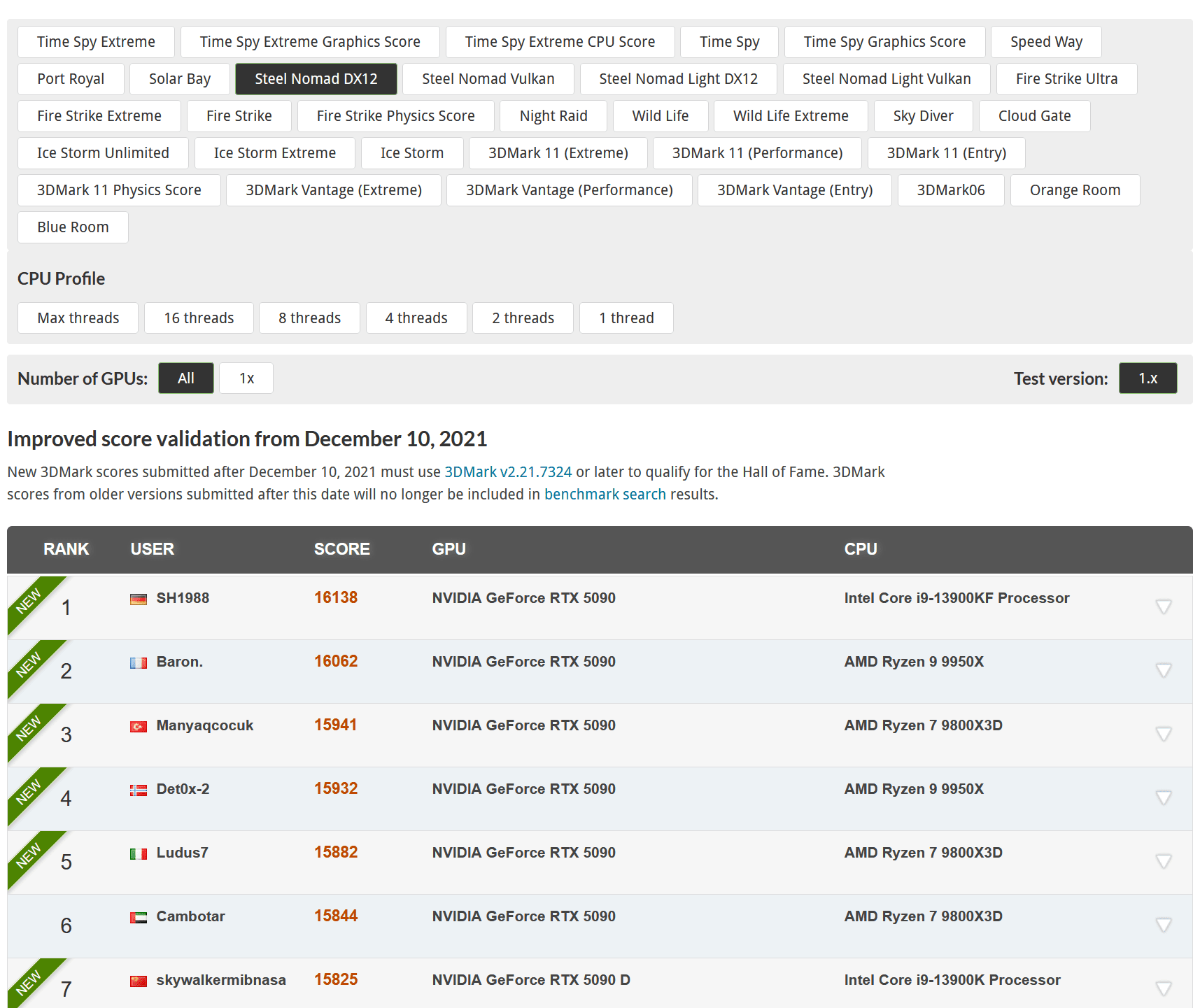
Task: Choose Max threads CPU Profile
Action: tap(78, 318)
